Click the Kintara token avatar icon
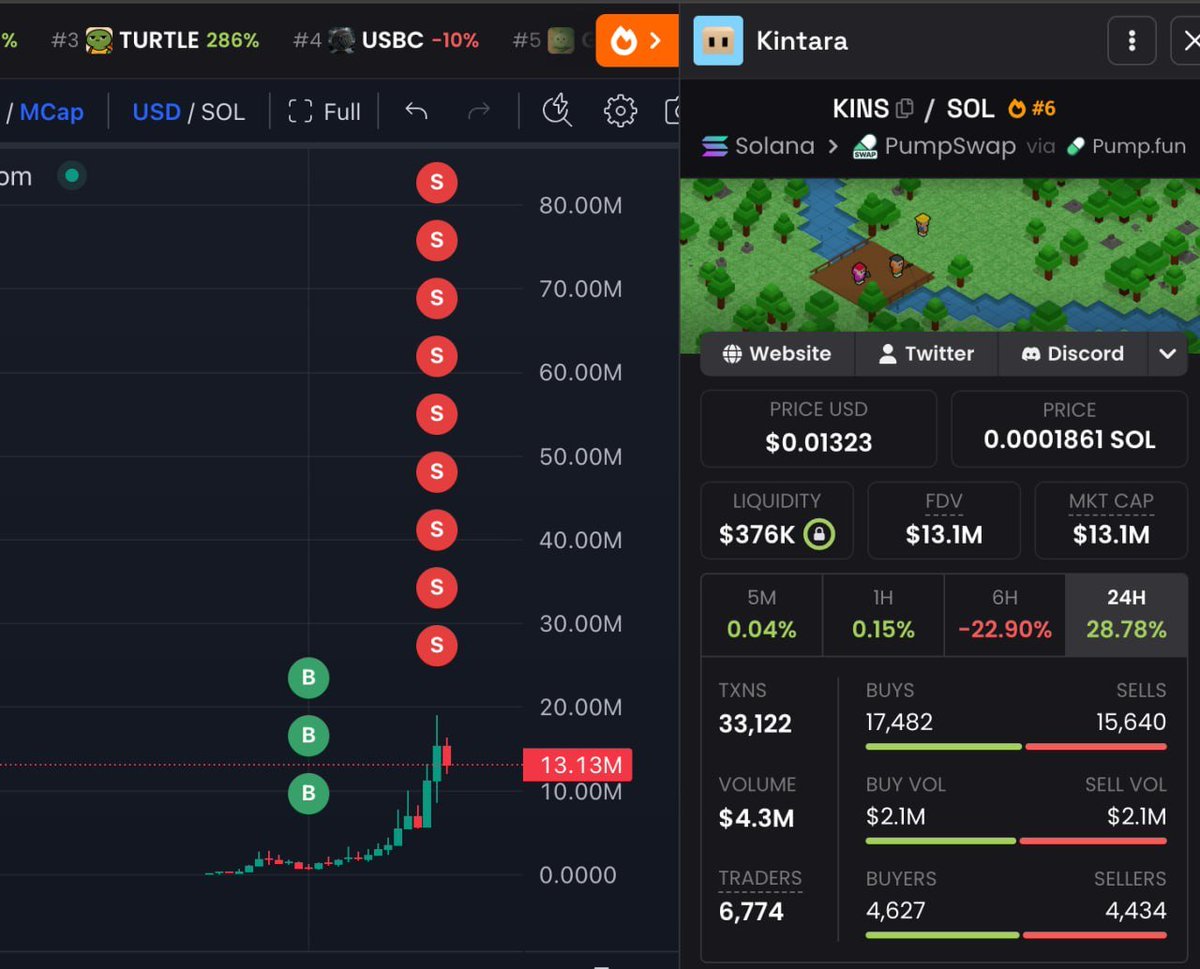 click(x=718, y=41)
